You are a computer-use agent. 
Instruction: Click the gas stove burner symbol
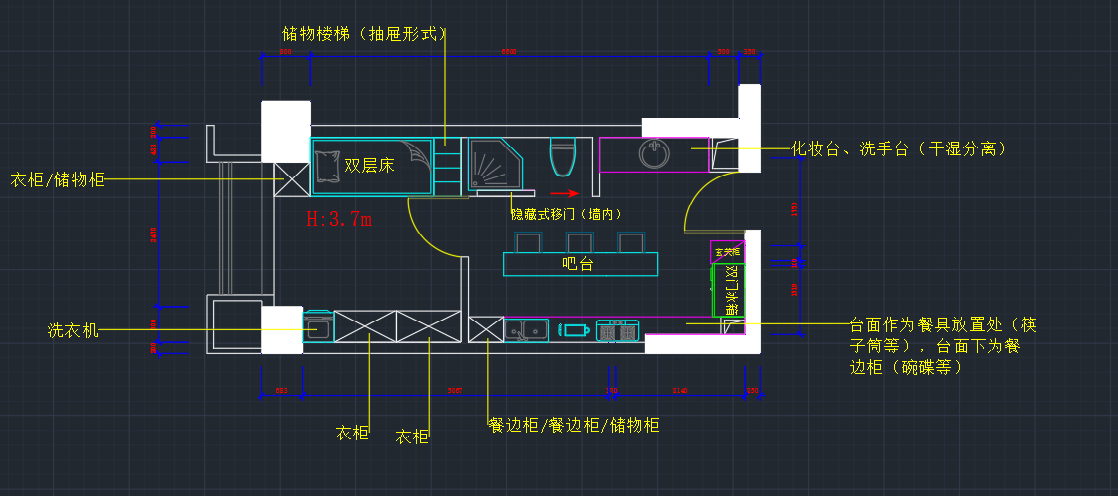tap(617, 331)
